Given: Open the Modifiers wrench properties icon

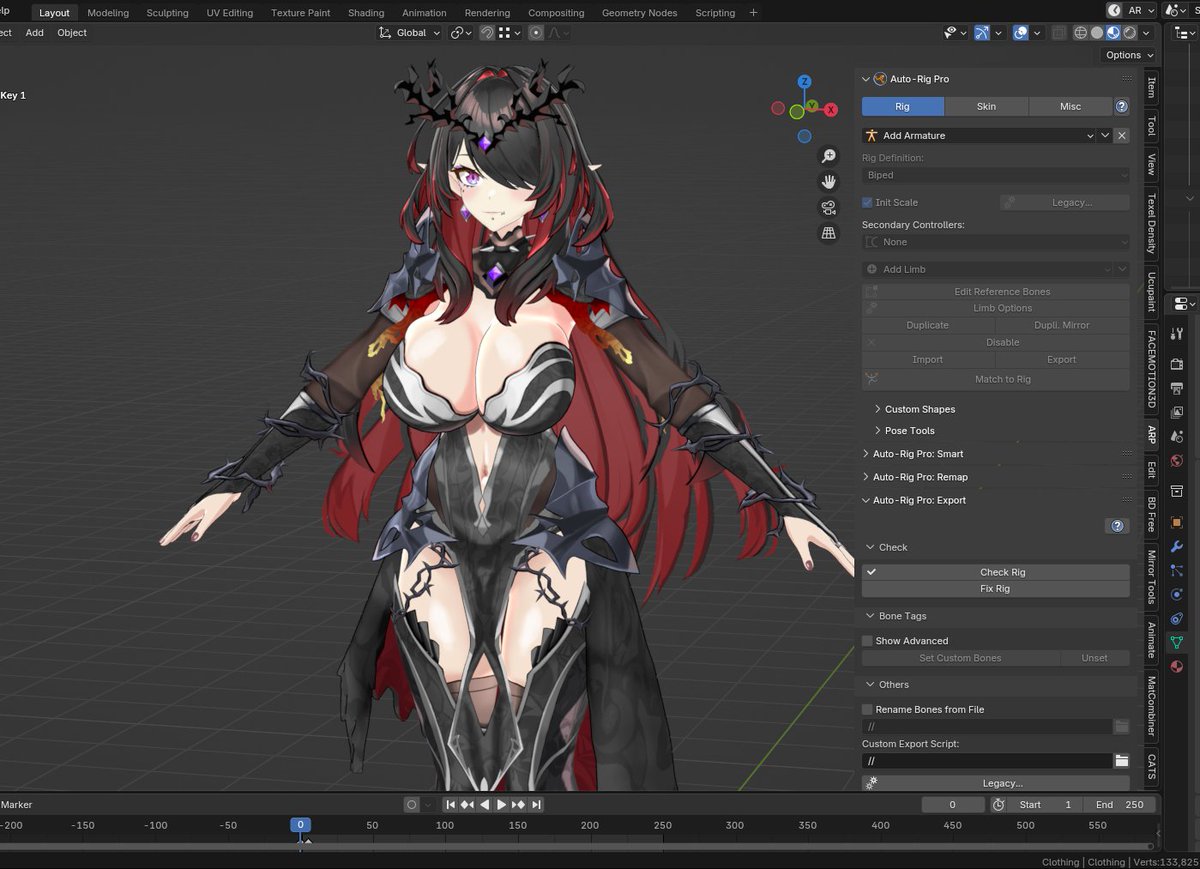Looking at the screenshot, I should click(x=1177, y=547).
